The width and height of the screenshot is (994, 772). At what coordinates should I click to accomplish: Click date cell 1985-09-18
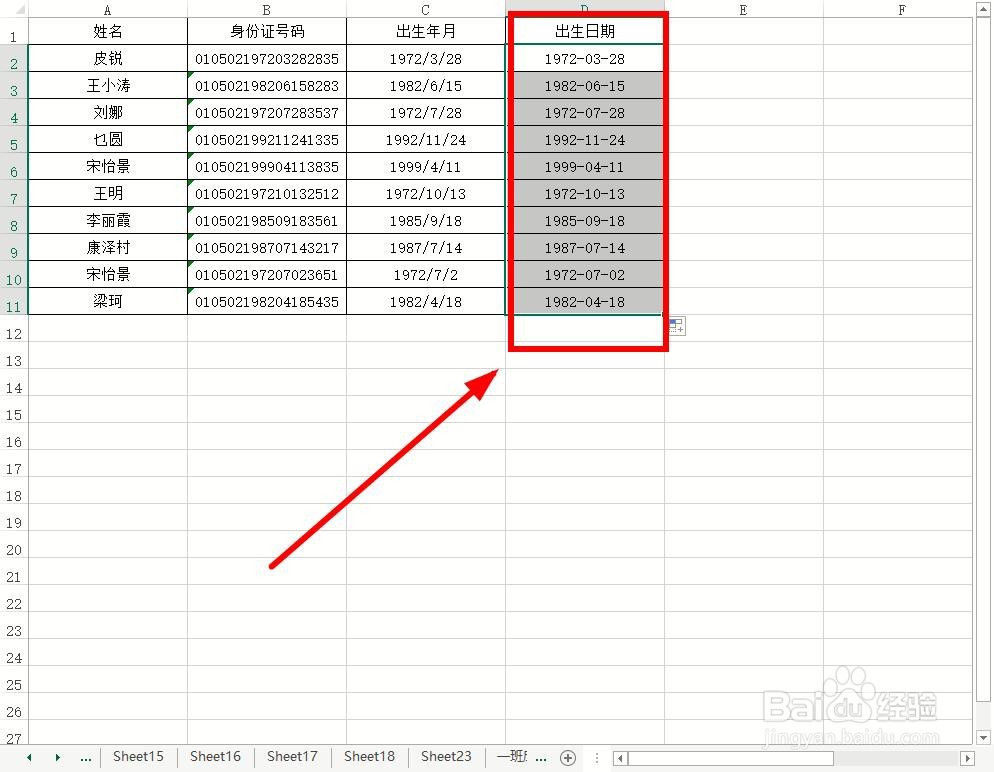584,221
